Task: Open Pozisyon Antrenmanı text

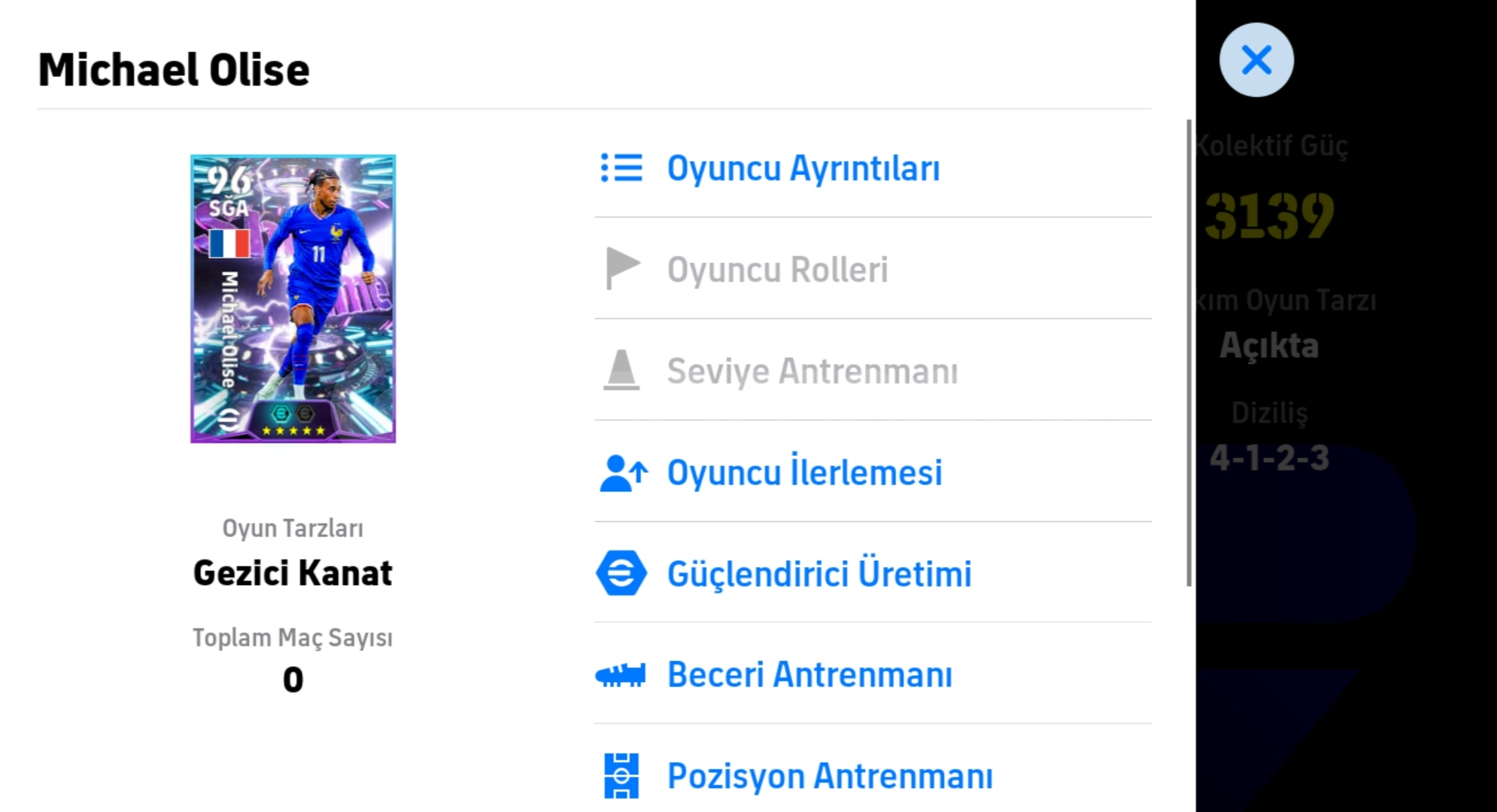Action: click(x=830, y=776)
